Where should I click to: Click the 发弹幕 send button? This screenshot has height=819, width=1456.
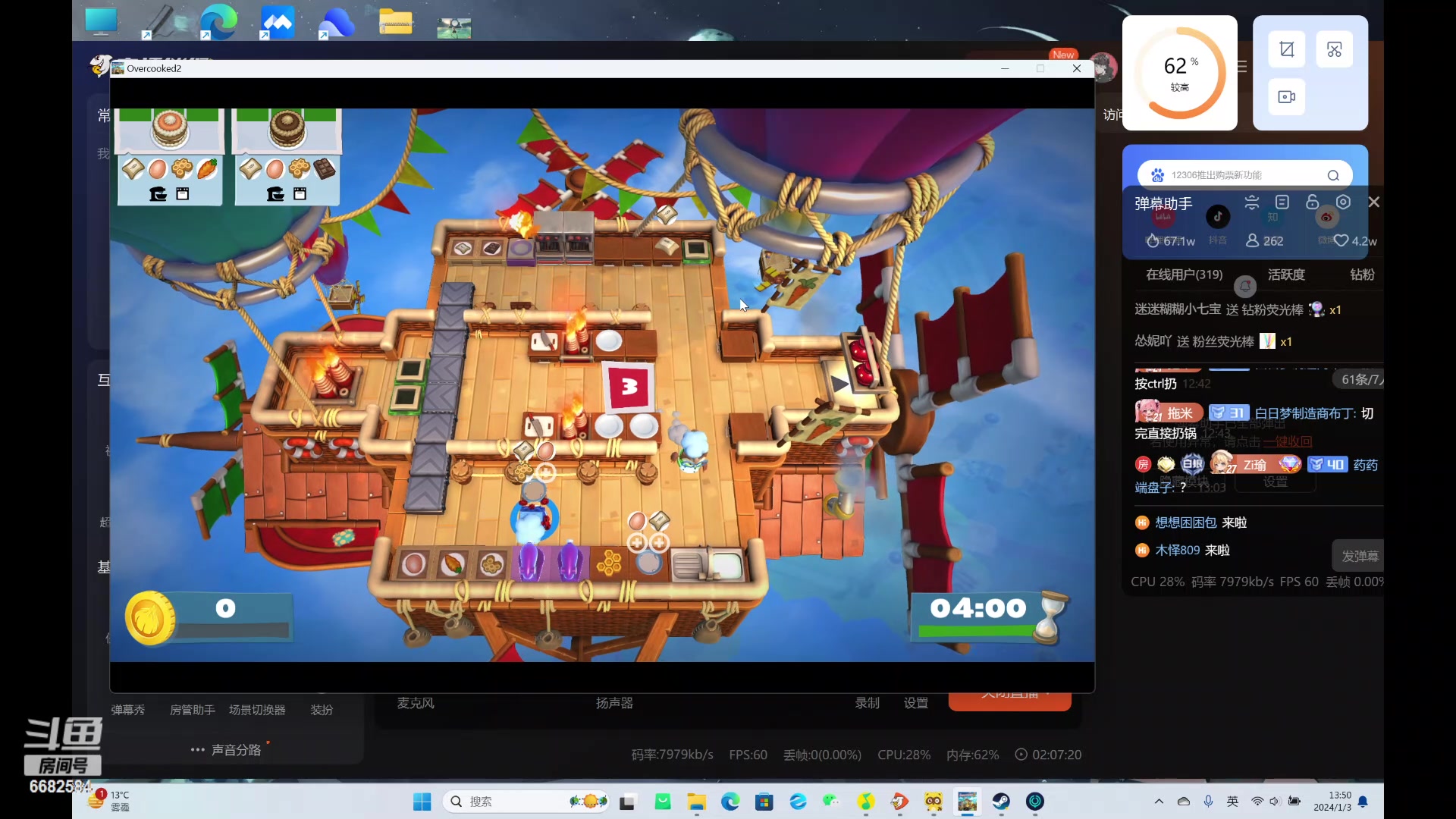click(1359, 556)
